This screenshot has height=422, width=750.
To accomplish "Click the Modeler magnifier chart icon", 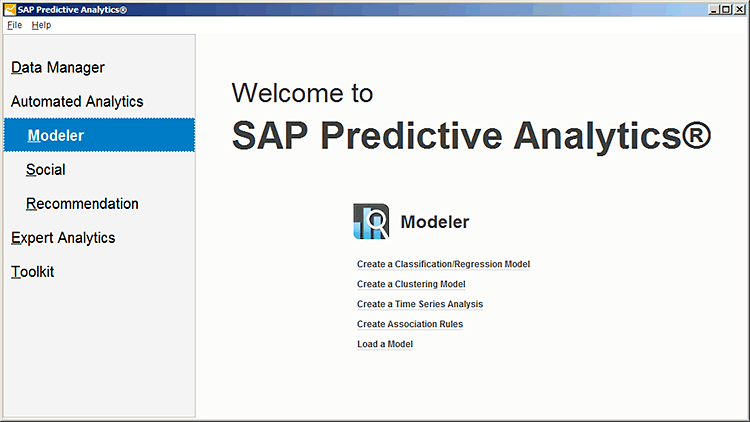I will [x=371, y=221].
